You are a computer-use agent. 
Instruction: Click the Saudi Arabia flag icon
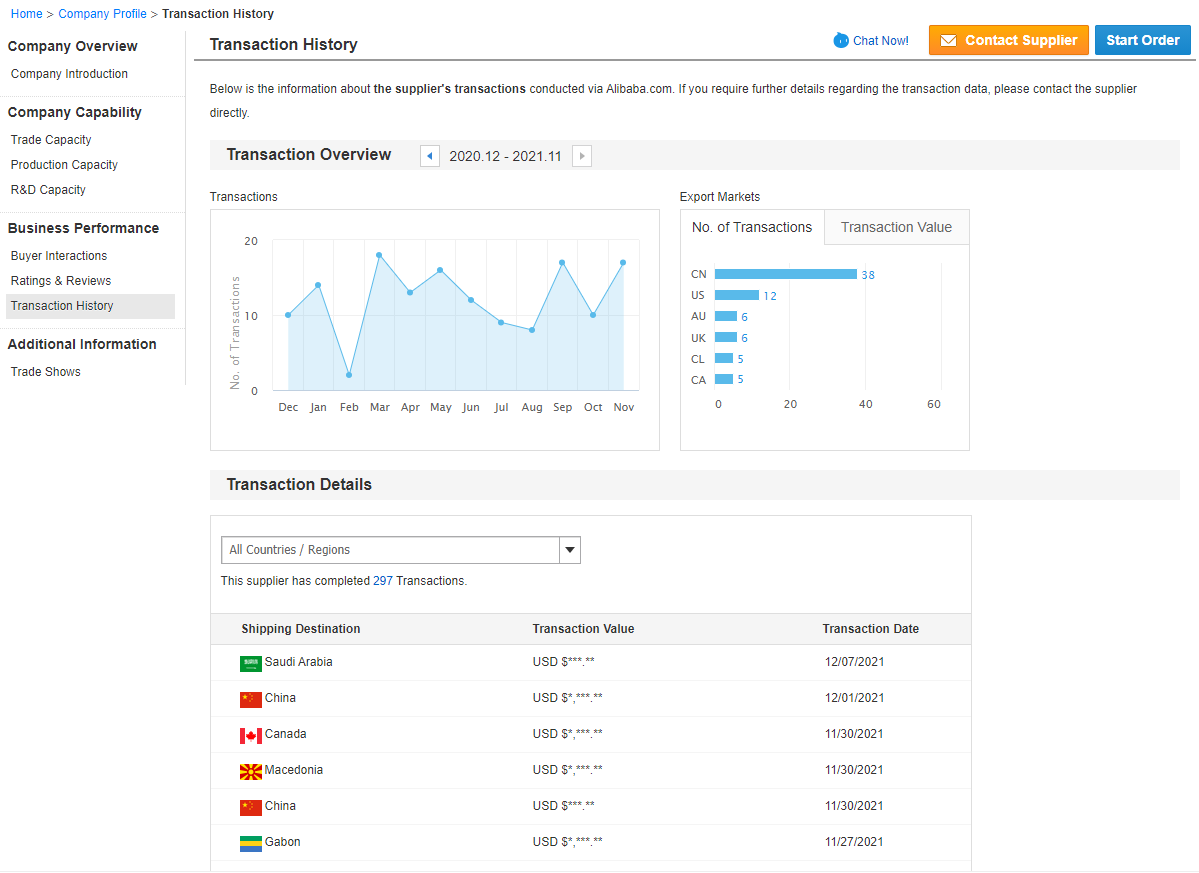pos(251,664)
